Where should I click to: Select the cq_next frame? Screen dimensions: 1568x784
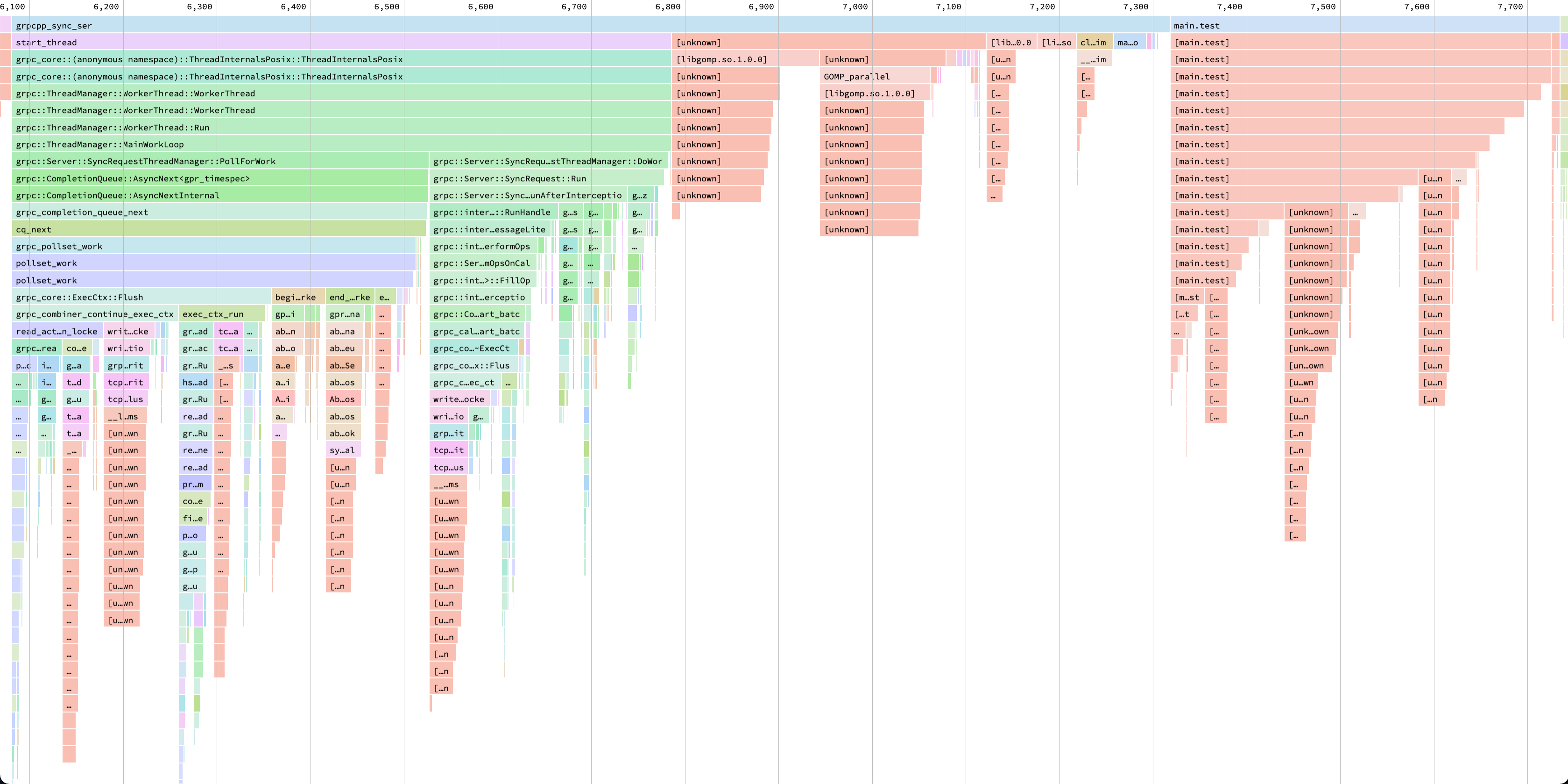click(219, 230)
